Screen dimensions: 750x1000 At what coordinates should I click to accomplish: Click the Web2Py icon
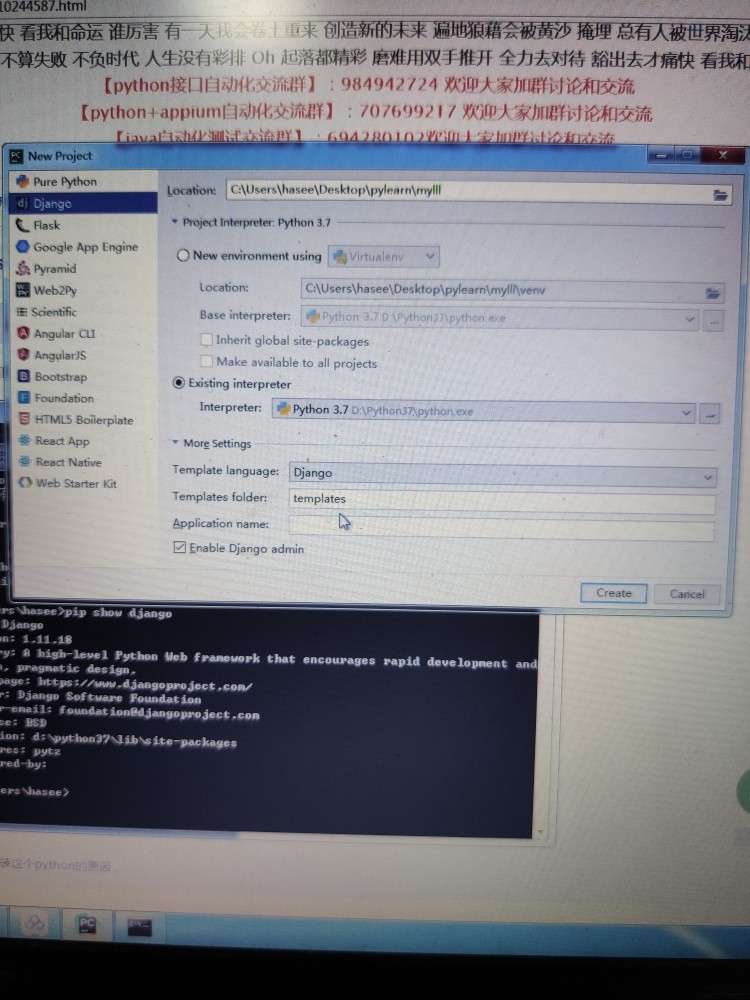tap(23, 290)
